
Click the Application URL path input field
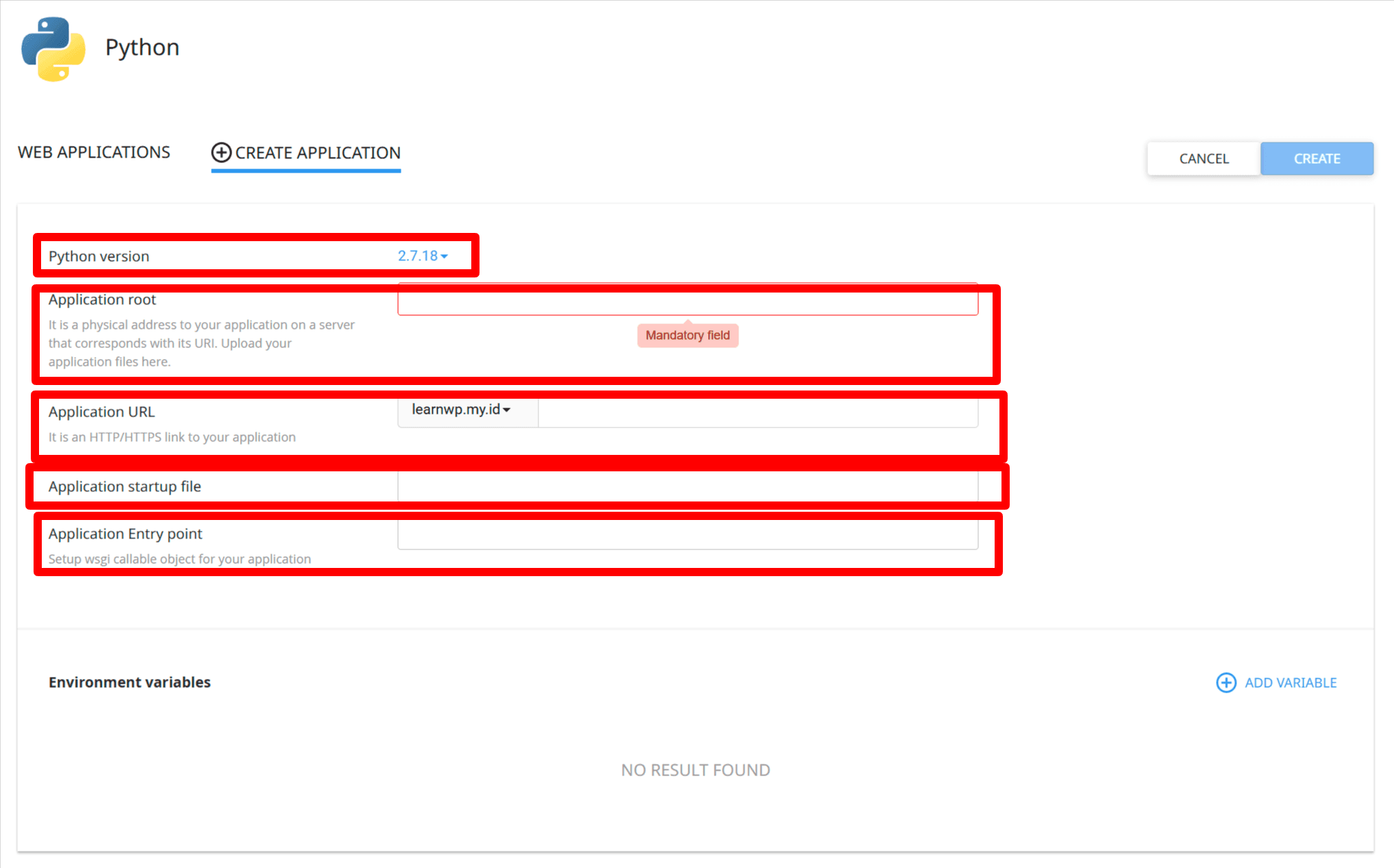click(x=757, y=412)
